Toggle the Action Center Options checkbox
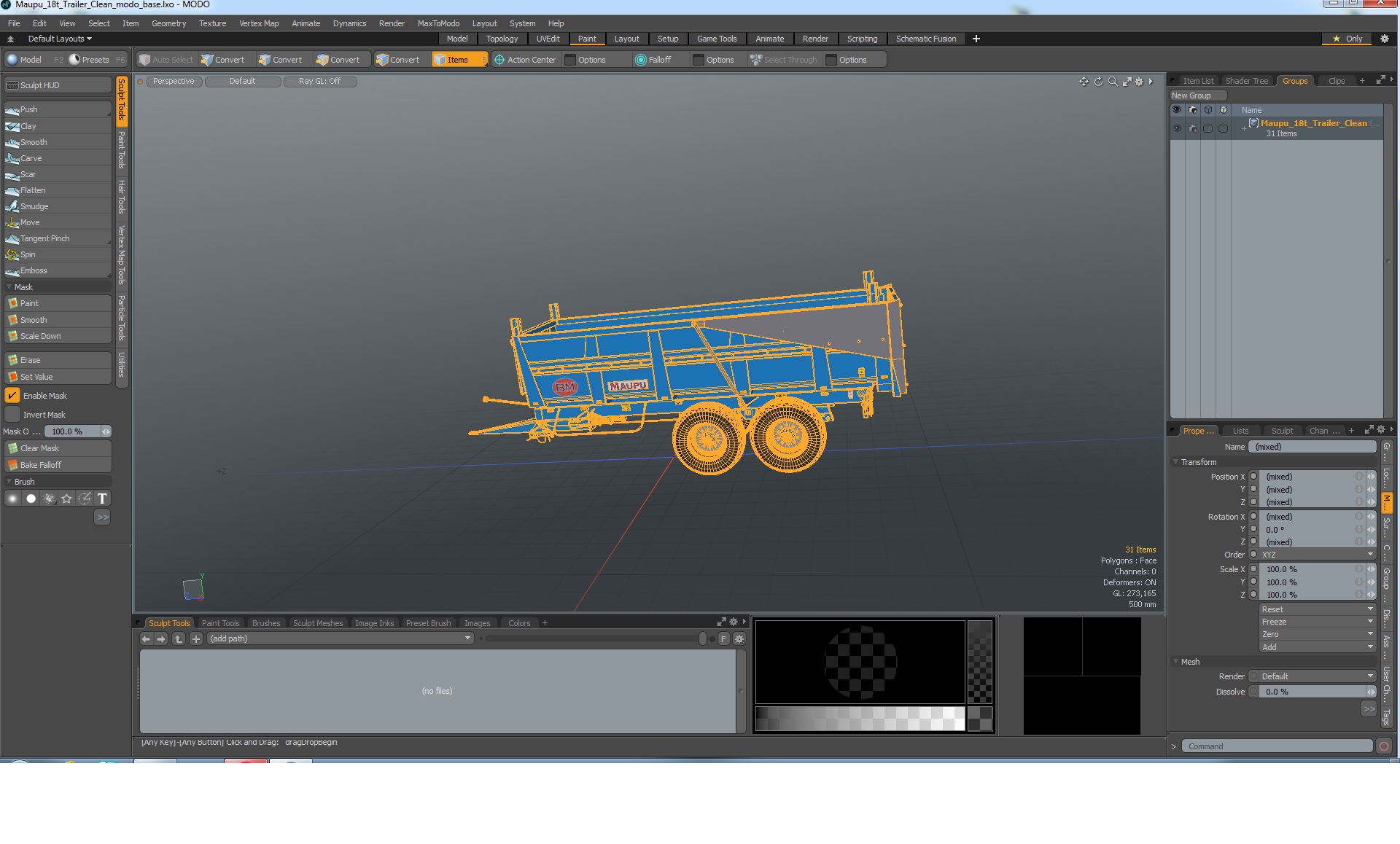1400x844 pixels. [x=570, y=60]
